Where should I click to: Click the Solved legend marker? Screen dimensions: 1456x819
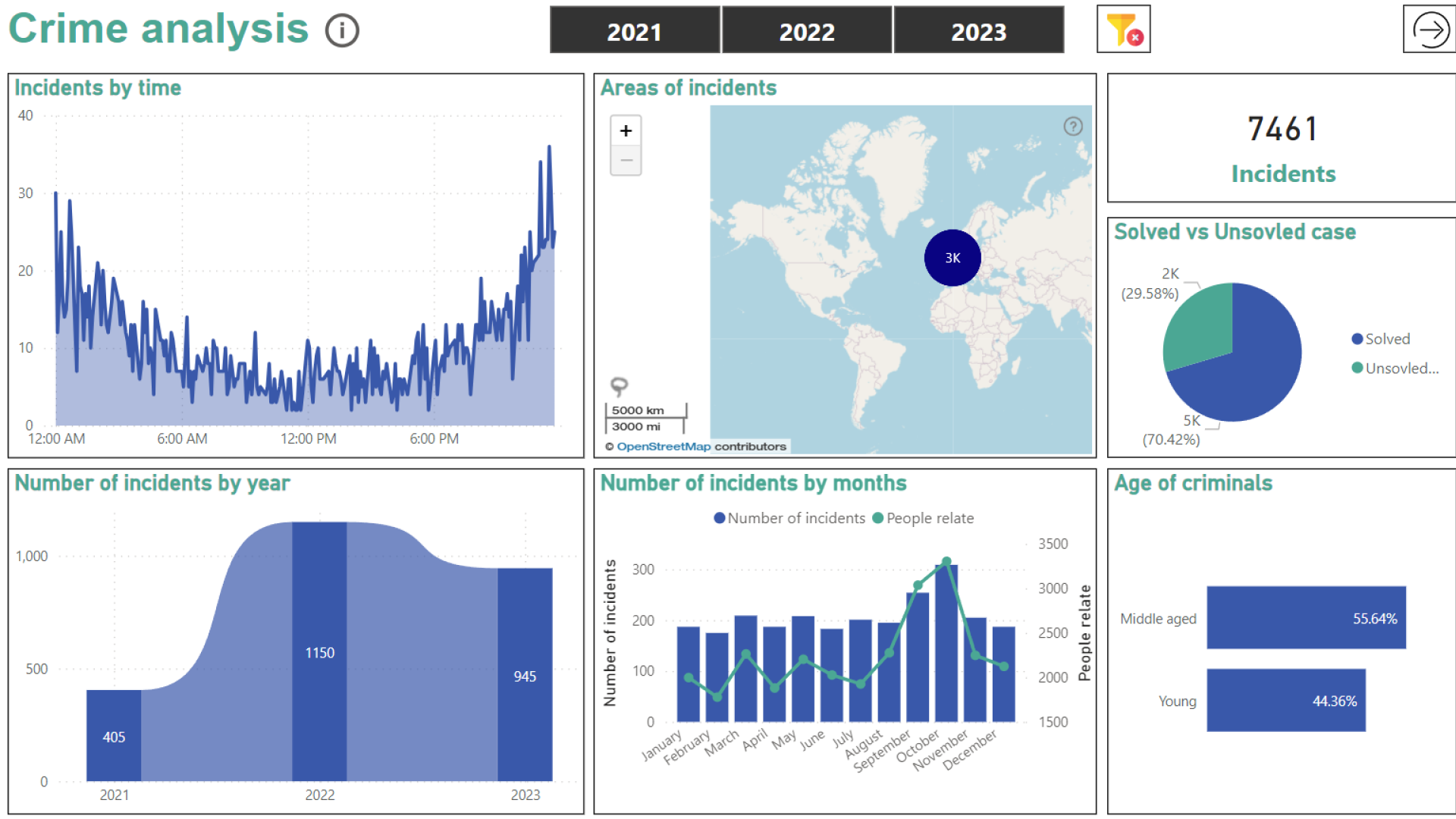click(x=1357, y=339)
